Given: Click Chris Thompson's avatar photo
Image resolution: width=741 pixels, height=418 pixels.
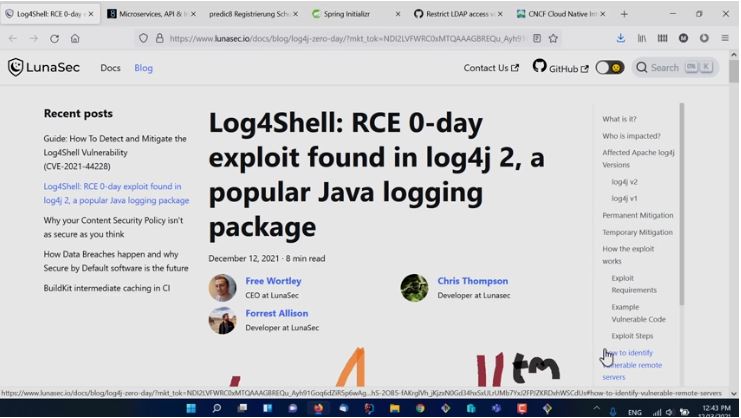Looking at the screenshot, I should point(414,288).
